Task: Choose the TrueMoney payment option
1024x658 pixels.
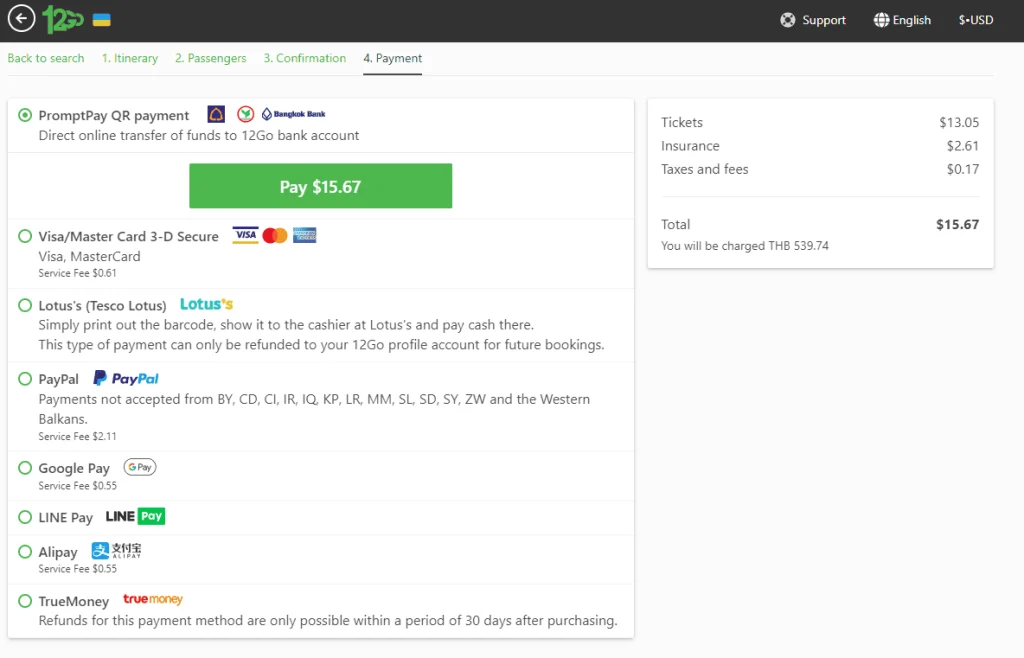Action: coord(25,601)
